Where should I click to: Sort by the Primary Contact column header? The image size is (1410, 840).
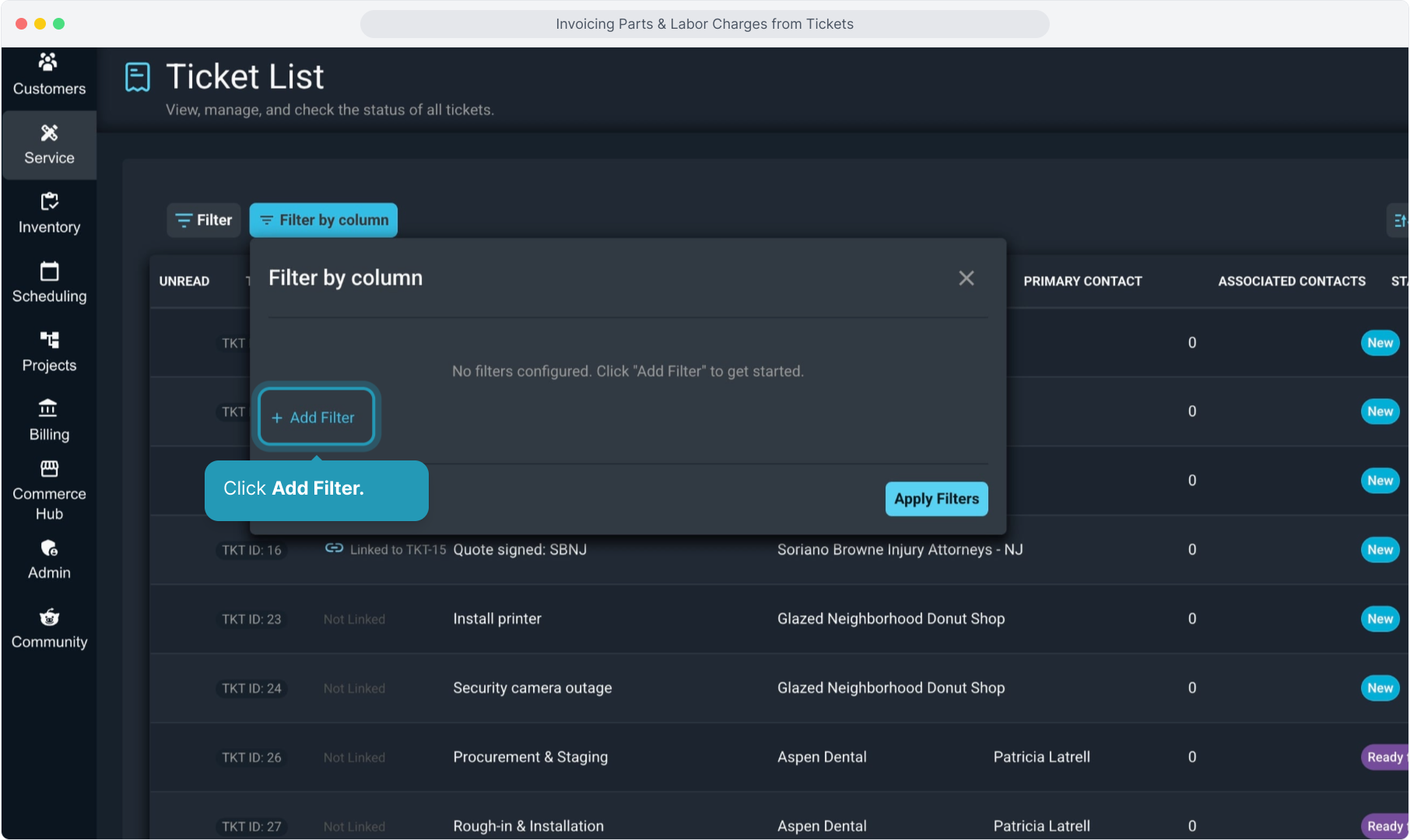1082,282
